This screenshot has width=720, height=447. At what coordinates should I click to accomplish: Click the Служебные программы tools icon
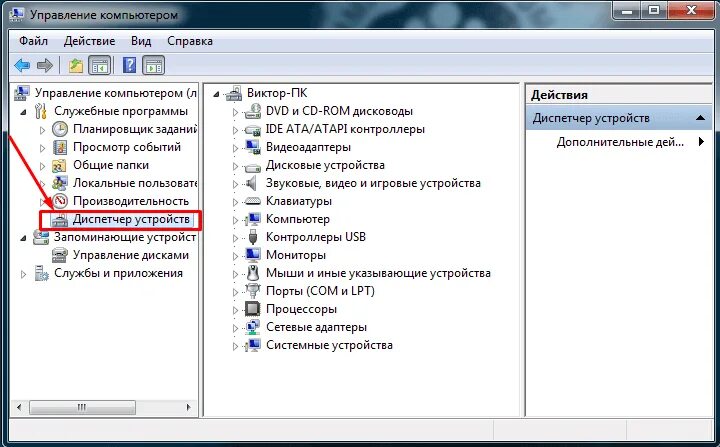pyautogui.click(x=40, y=111)
